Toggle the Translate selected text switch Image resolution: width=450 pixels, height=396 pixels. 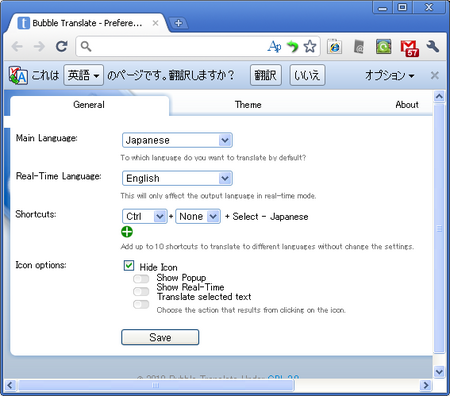pos(141,304)
